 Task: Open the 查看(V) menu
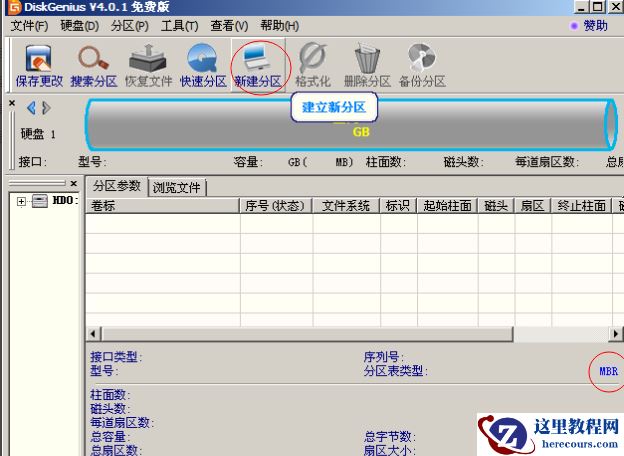coord(229,26)
